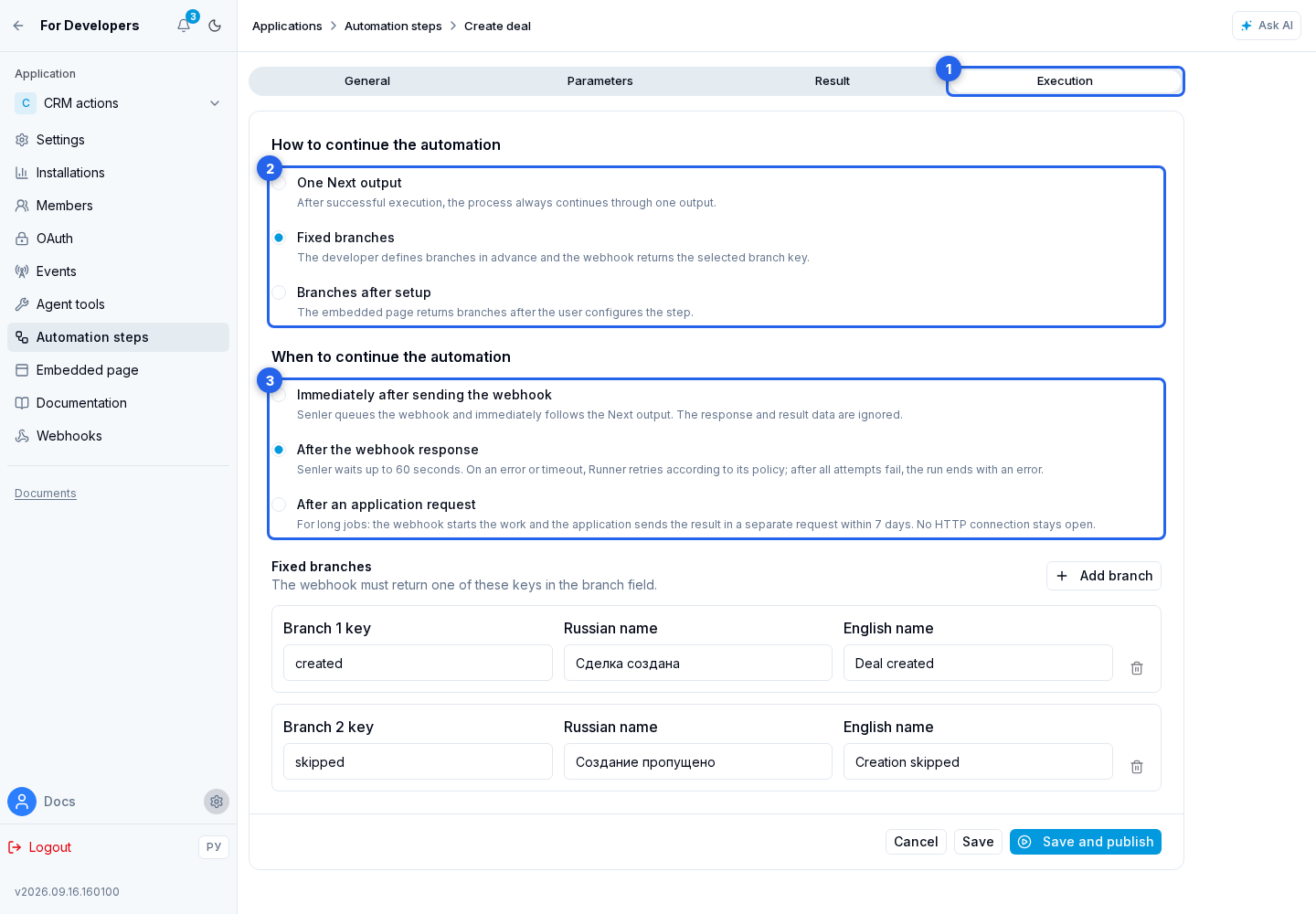The height and width of the screenshot is (914, 1316).
Task: Click the Ask AI sparkle button
Action: [x=1266, y=26]
